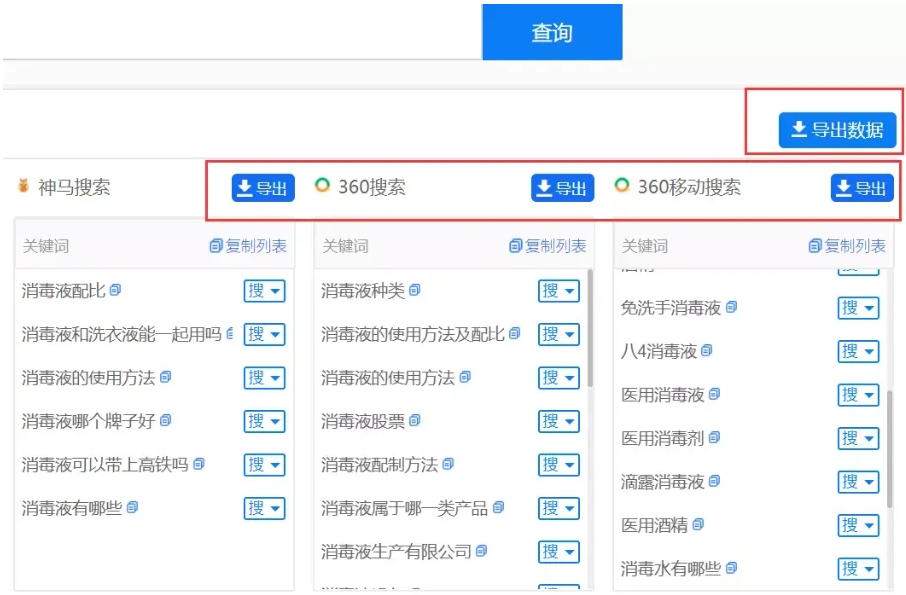Copy the 360移动搜索 keyword list via 复制列表
Screen dimensions: 906x595
[x=847, y=246]
